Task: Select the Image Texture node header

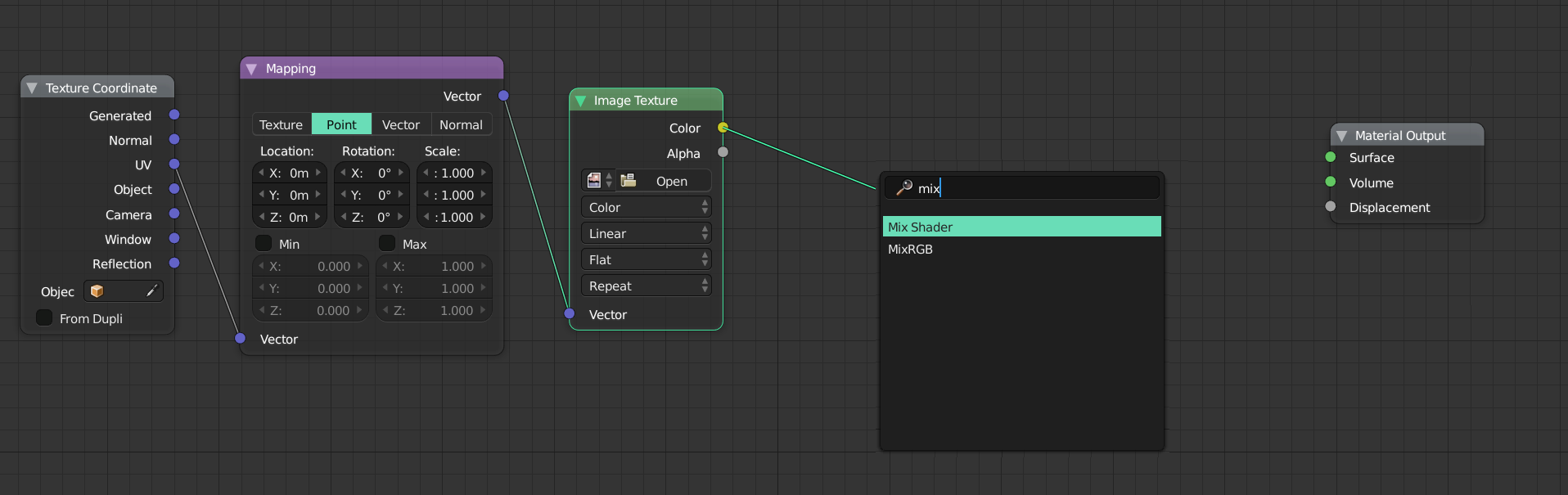Action: point(646,100)
